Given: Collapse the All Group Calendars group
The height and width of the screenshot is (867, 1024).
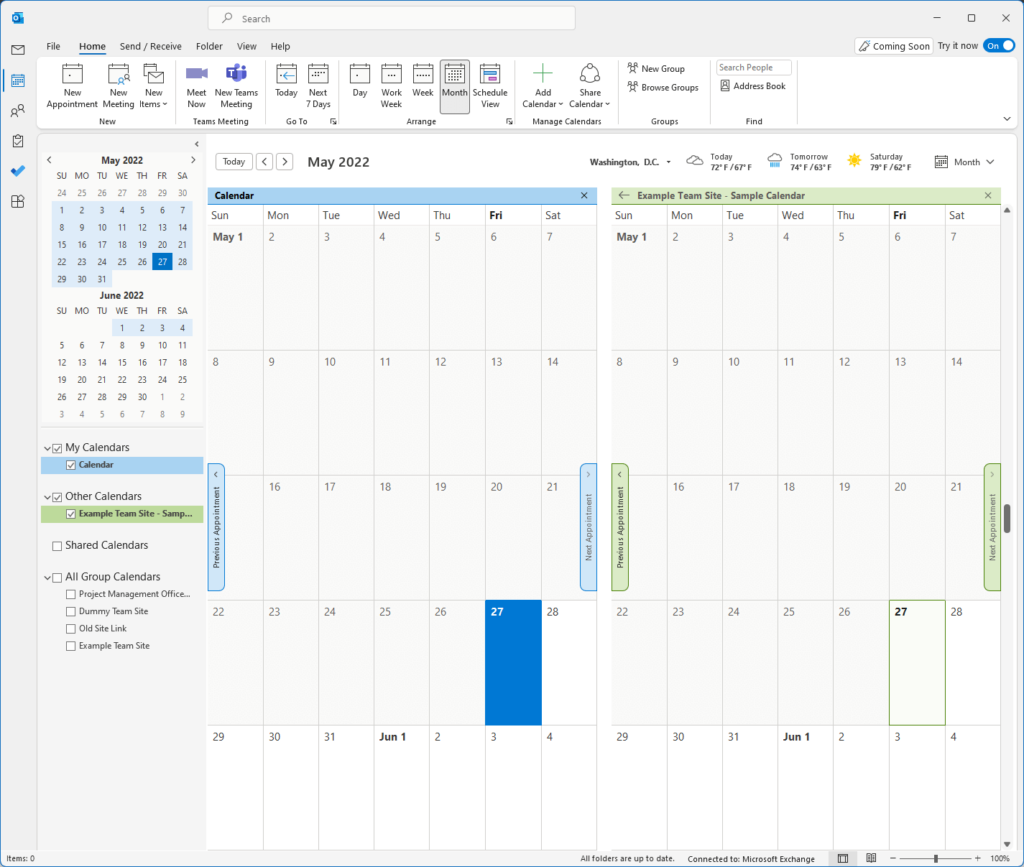Looking at the screenshot, I should (x=47, y=577).
